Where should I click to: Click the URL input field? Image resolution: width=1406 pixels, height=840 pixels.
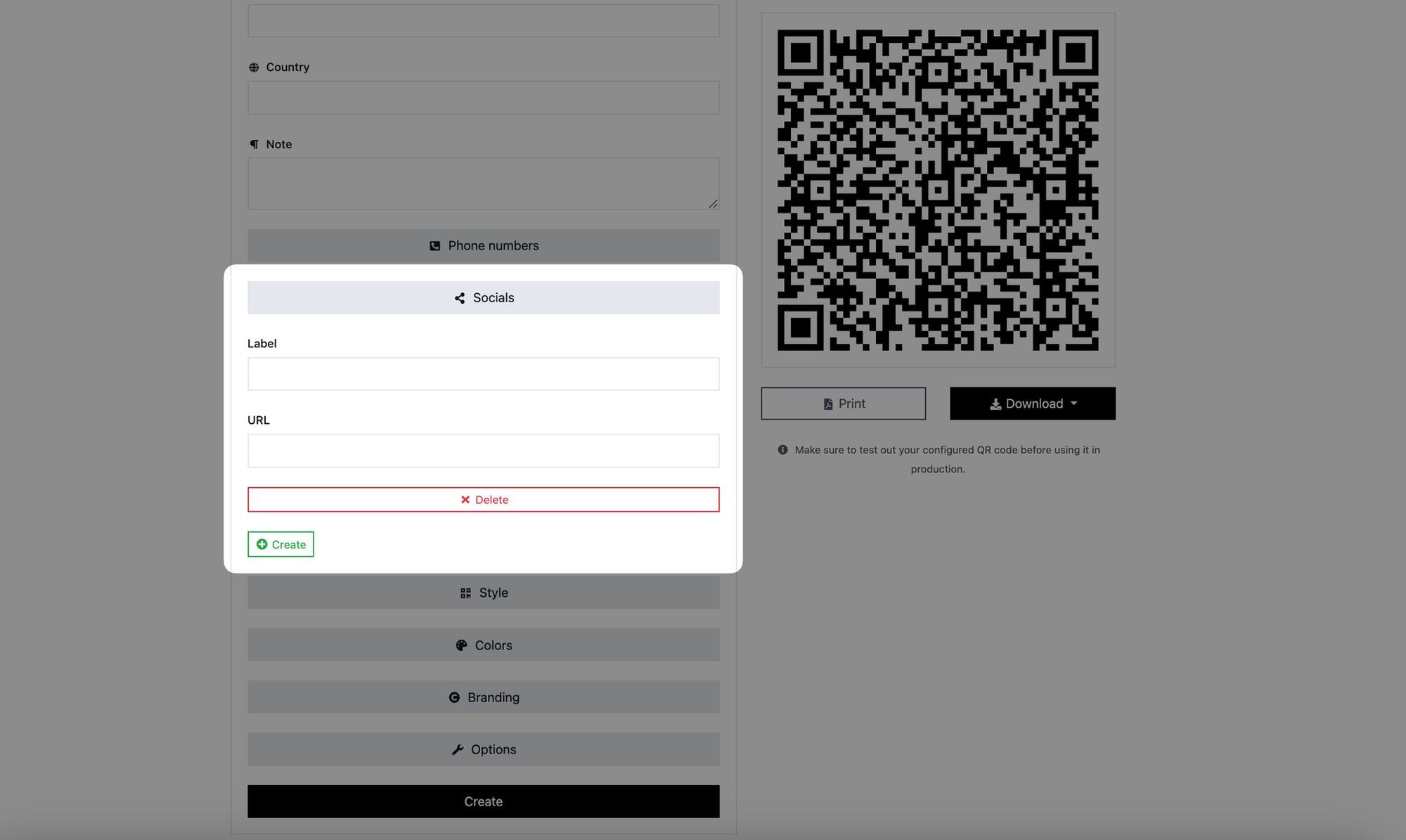point(483,450)
